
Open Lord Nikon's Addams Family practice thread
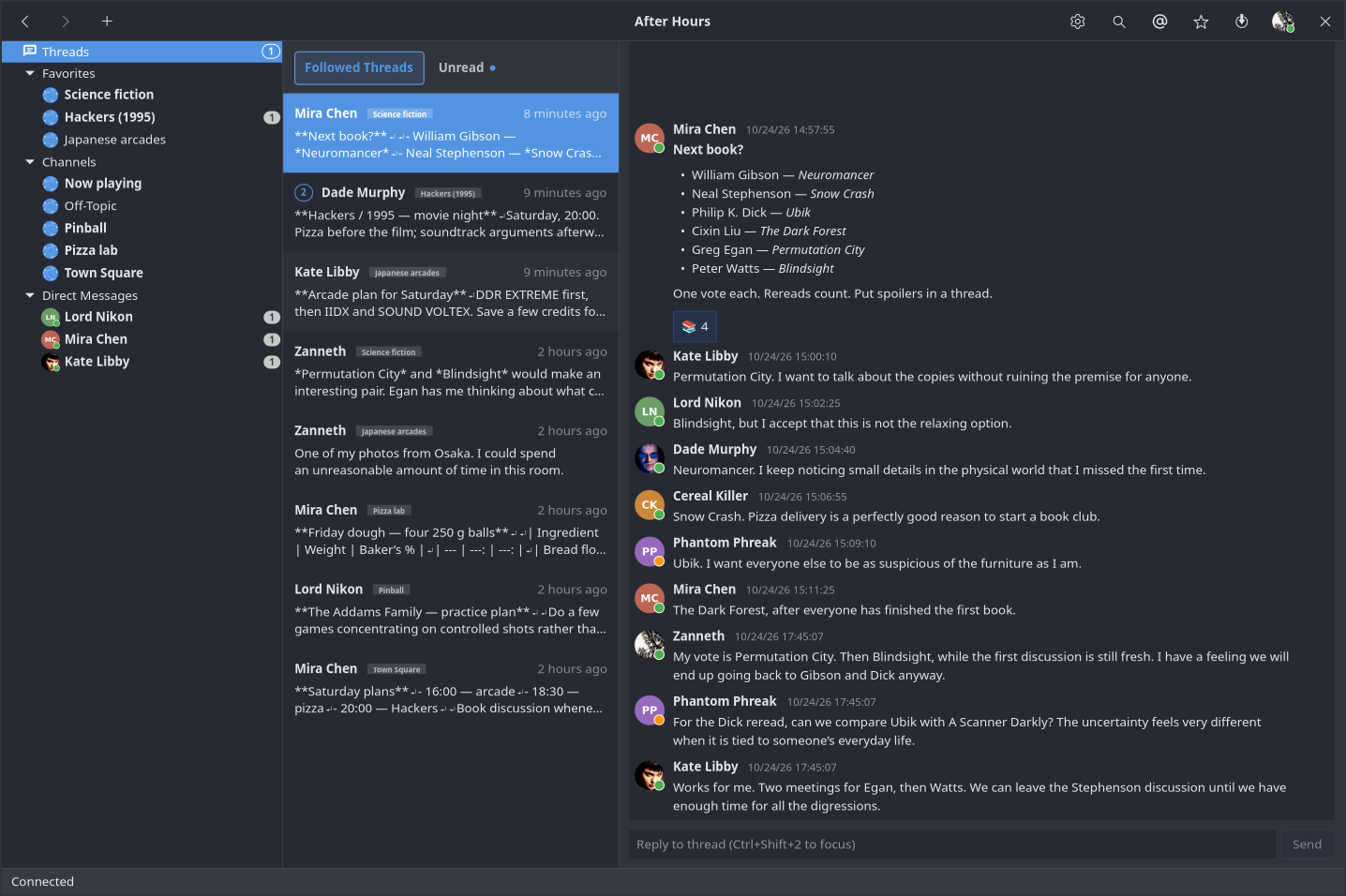click(x=451, y=609)
